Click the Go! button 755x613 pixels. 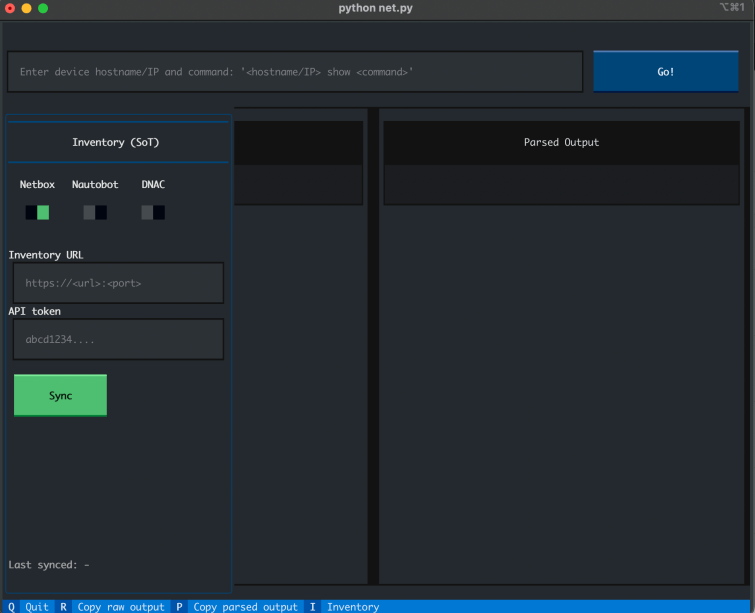[665, 72]
